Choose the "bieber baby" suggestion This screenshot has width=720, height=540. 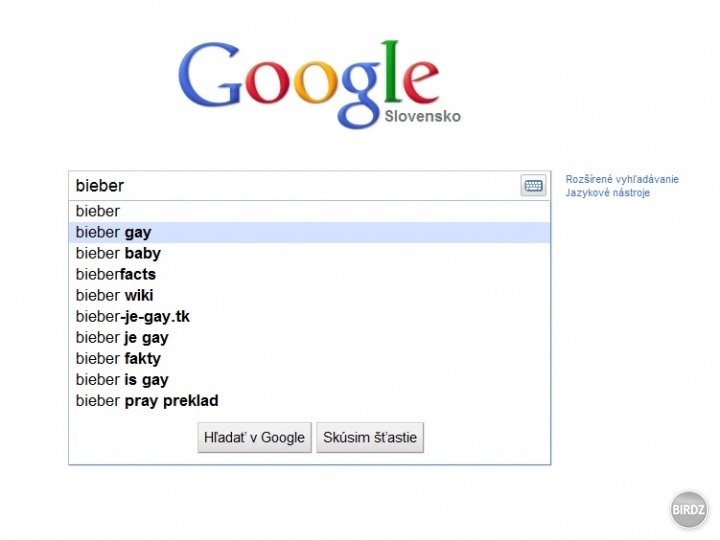coord(309,253)
